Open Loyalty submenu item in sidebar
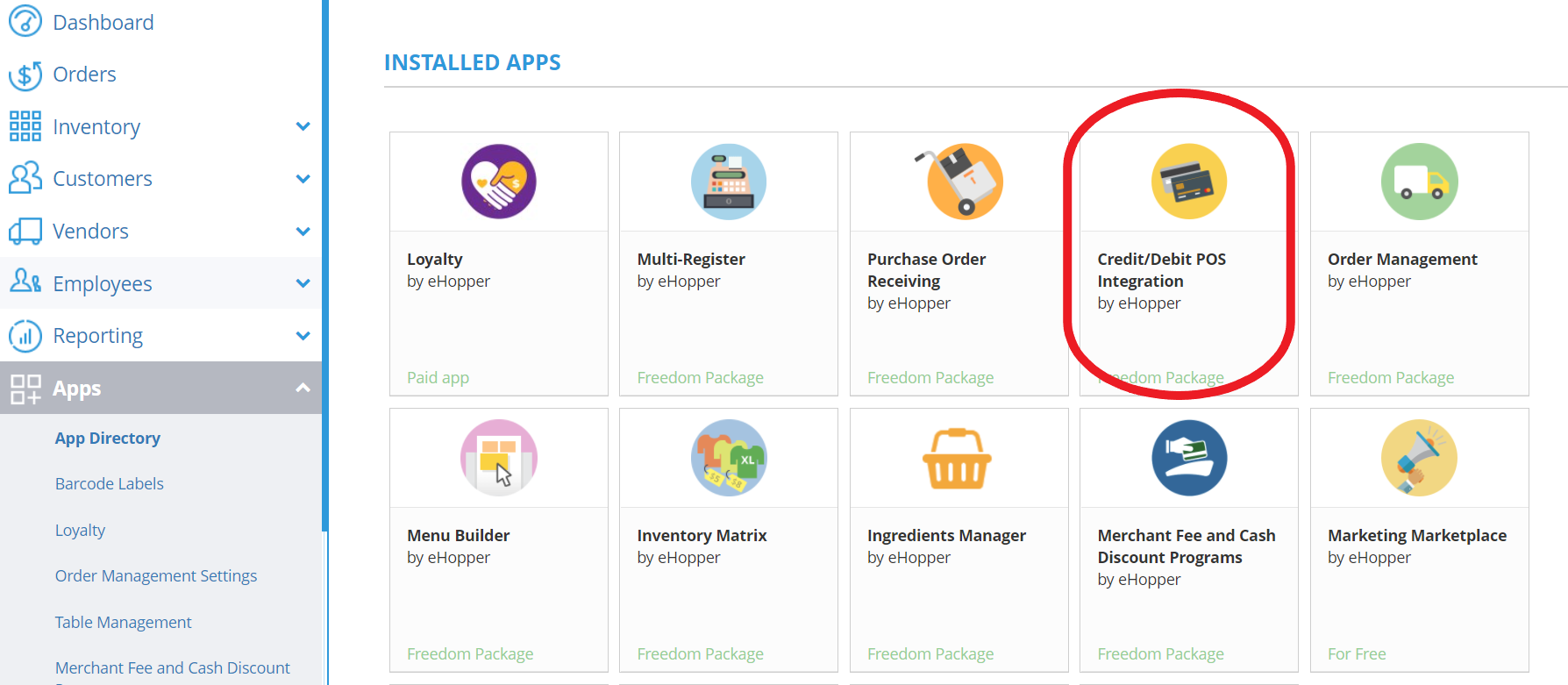This screenshot has height=685, width=1568. pyautogui.click(x=80, y=531)
